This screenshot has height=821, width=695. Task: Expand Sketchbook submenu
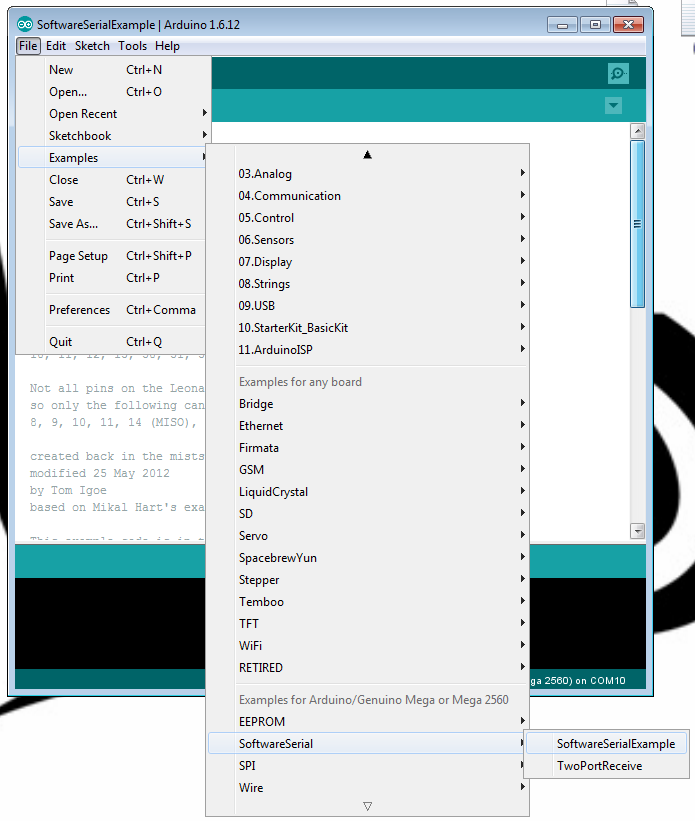click(113, 136)
